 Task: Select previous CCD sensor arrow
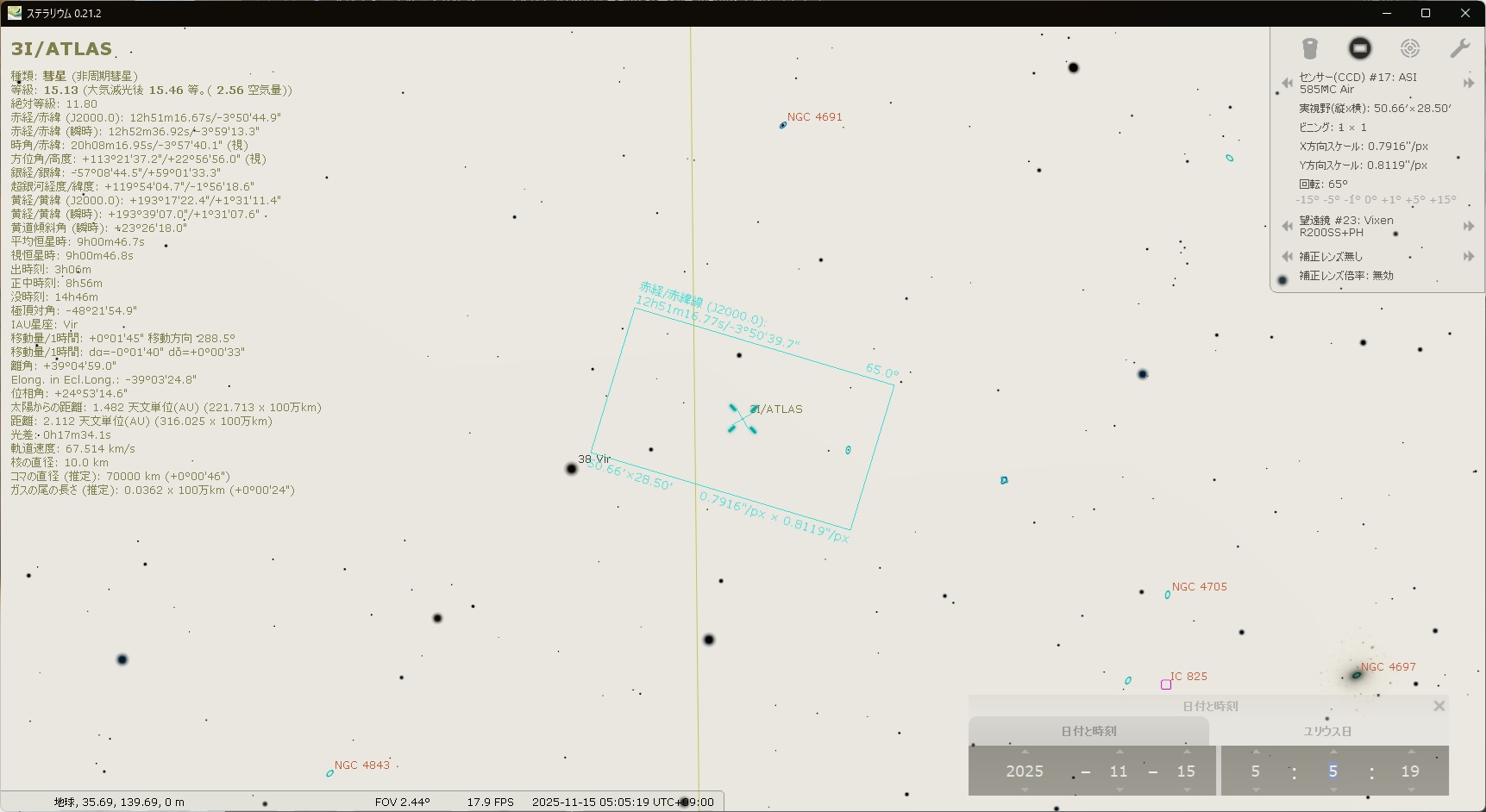pyautogui.click(x=1287, y=84)
